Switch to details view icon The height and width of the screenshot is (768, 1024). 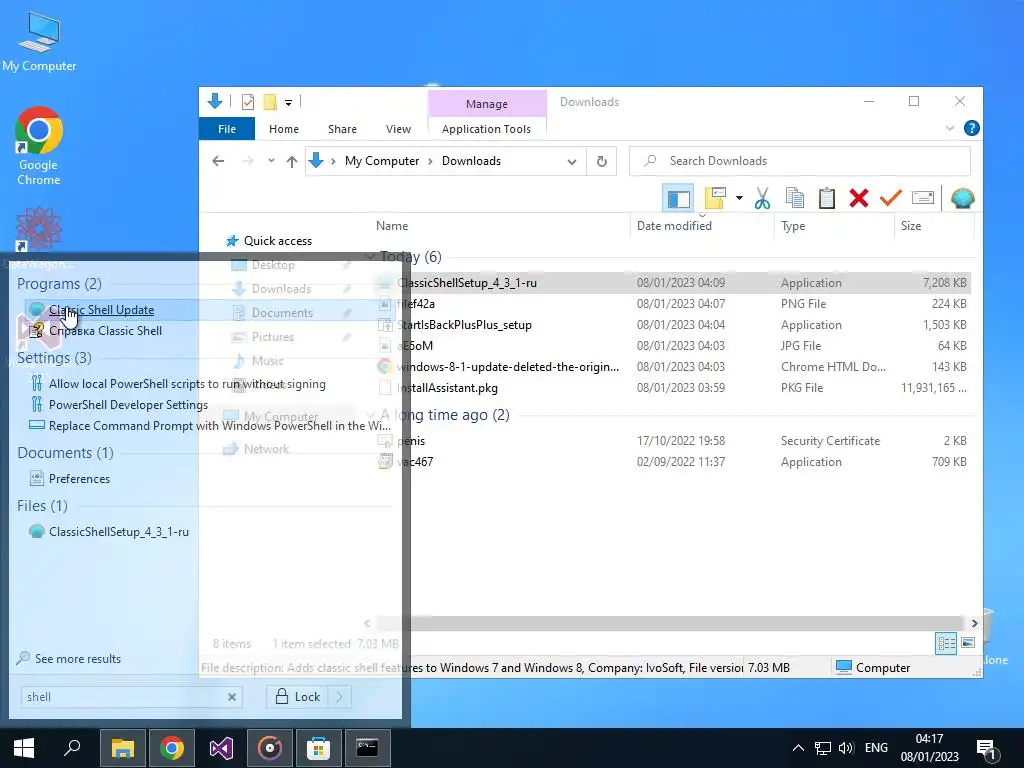click(946, 644)
